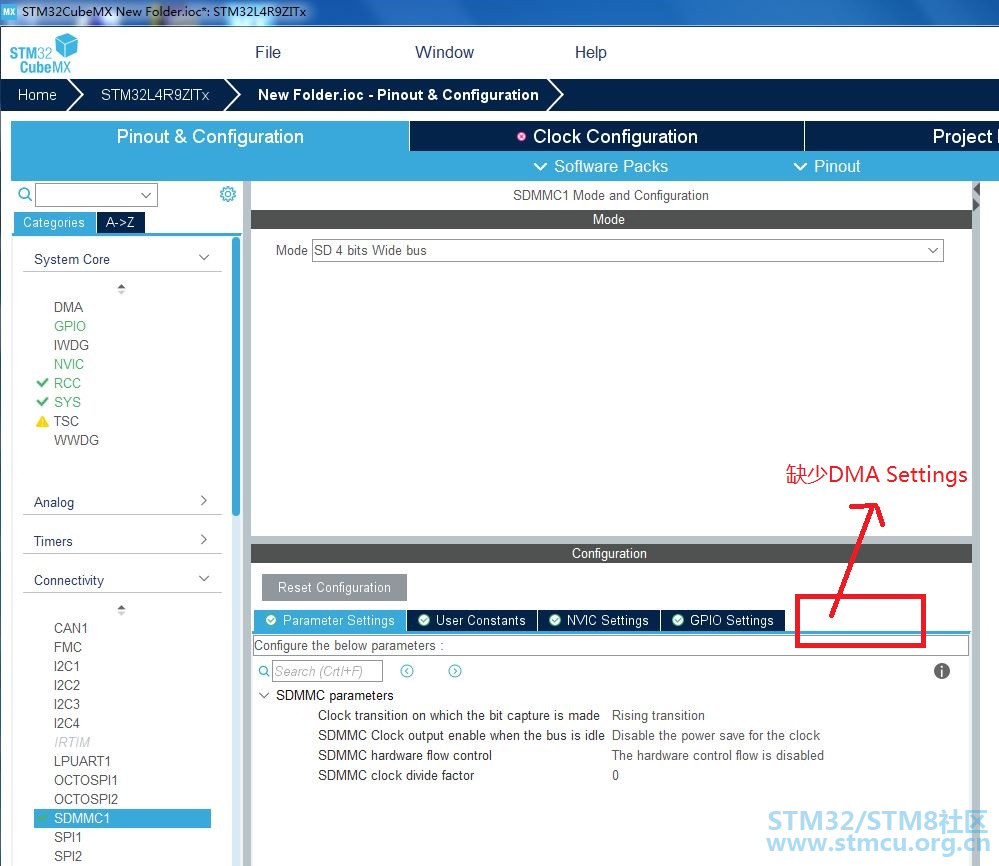Go to the Home breadcrumb
The height and width of the screenshot is (866, 999).
37,95
